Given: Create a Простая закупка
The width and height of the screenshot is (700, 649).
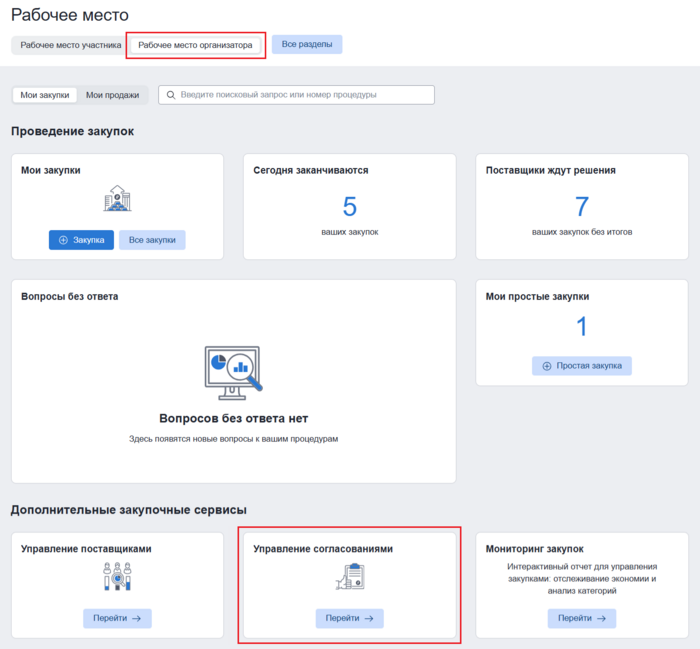Looking at the screenshot, I should point(581,366).
